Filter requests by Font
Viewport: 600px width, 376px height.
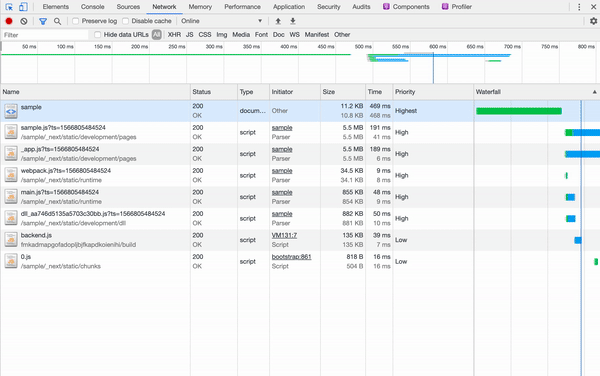pos(261,35)
